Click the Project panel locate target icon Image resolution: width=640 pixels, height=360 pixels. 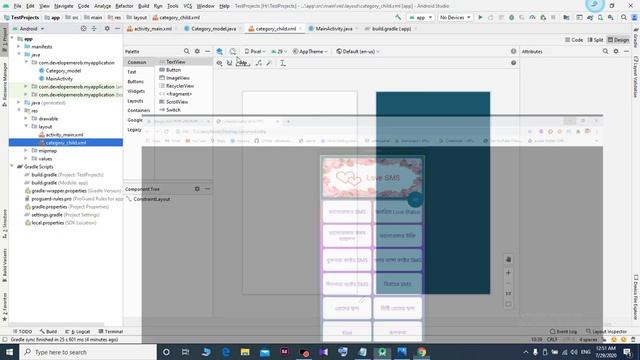point(83,29)
